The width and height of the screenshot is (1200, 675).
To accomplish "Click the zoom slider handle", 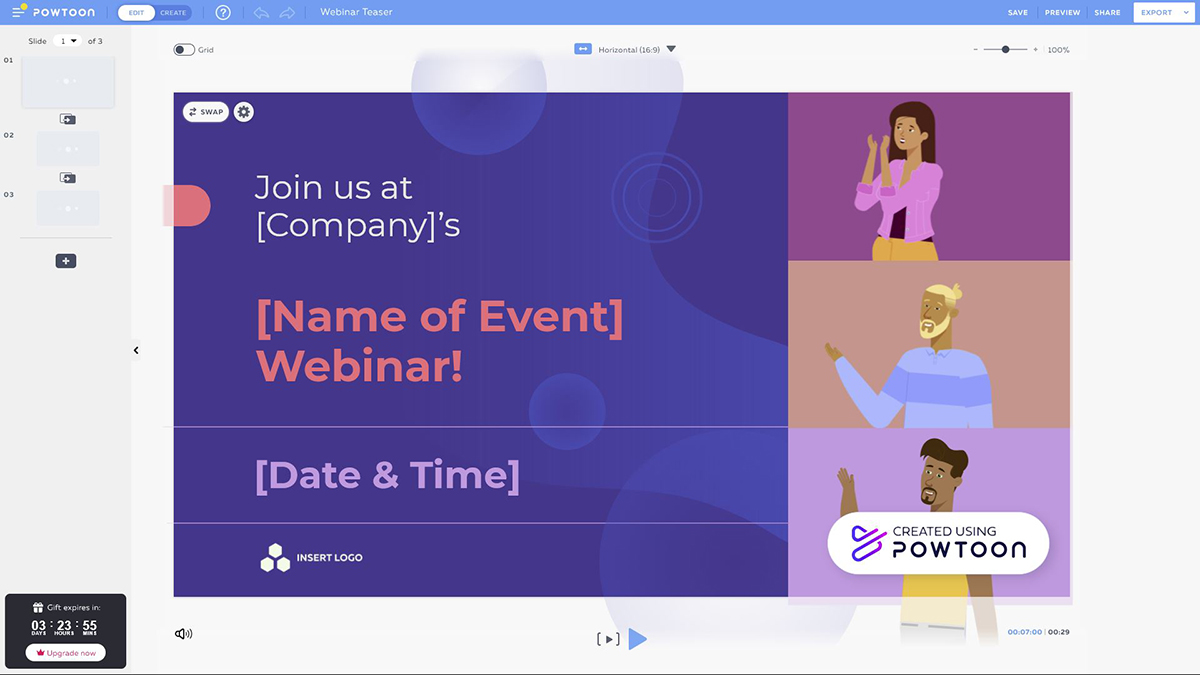I will [1005, 49].
